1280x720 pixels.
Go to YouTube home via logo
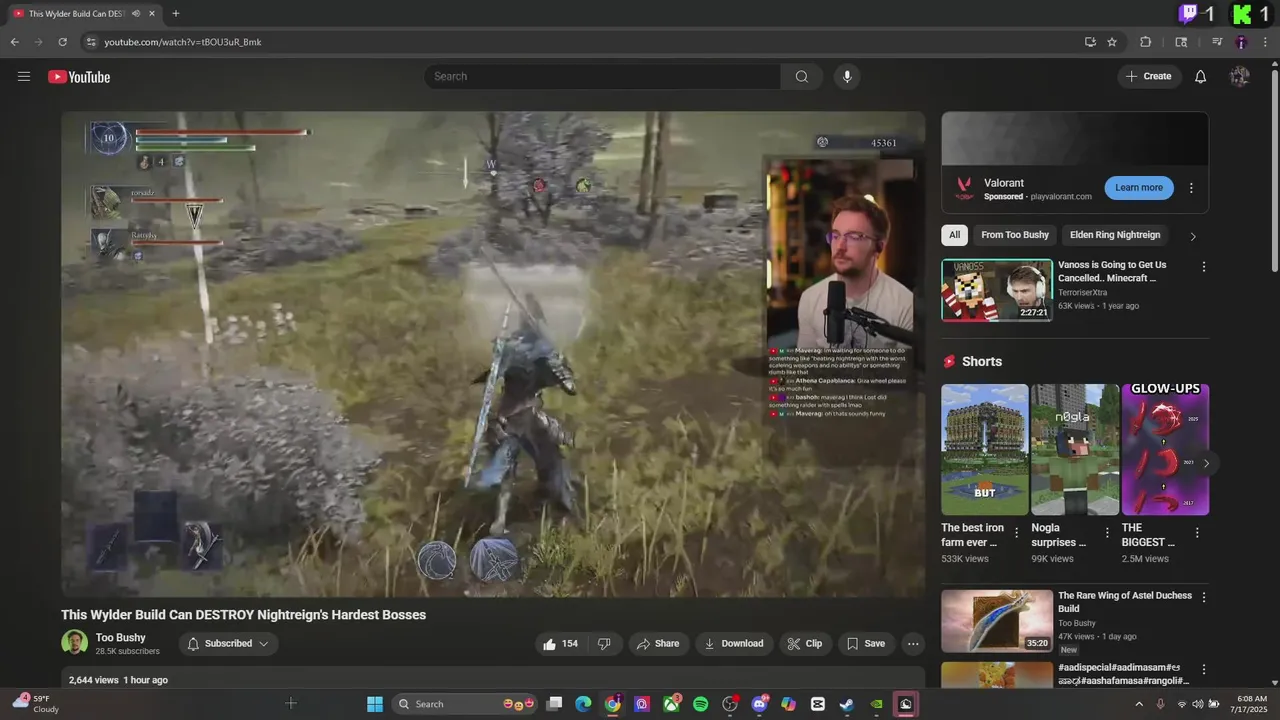pos(79,77)
